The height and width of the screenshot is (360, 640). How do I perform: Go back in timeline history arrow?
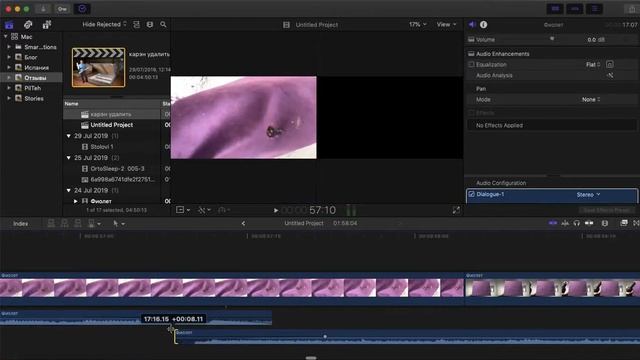tap(243, 223)
